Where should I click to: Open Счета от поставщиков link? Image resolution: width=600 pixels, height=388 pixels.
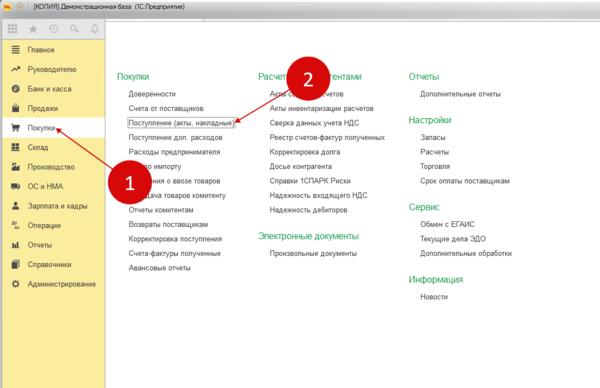[x=166, y=108]
